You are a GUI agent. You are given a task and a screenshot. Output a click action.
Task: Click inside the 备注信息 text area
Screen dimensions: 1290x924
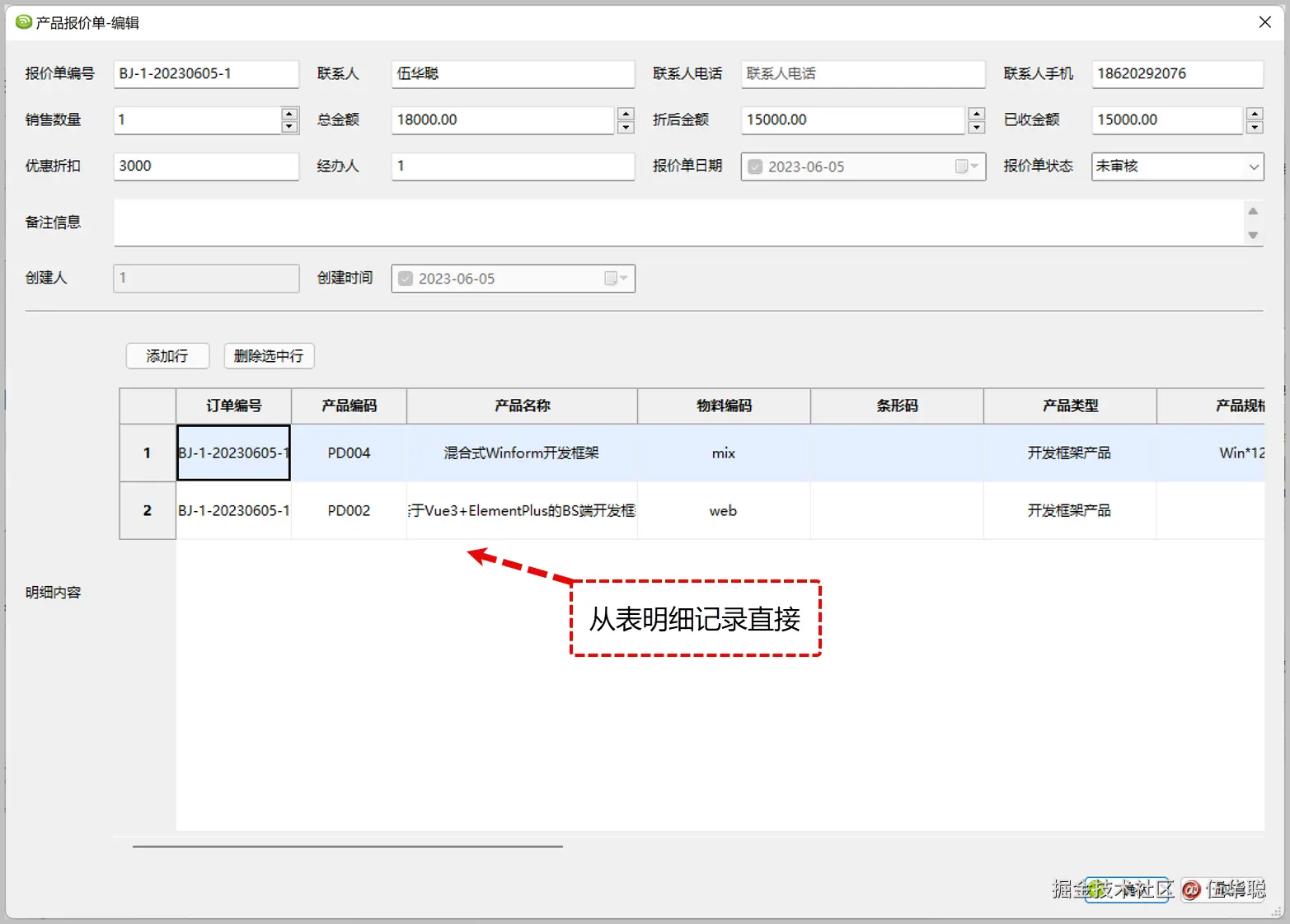coord(678,223)
